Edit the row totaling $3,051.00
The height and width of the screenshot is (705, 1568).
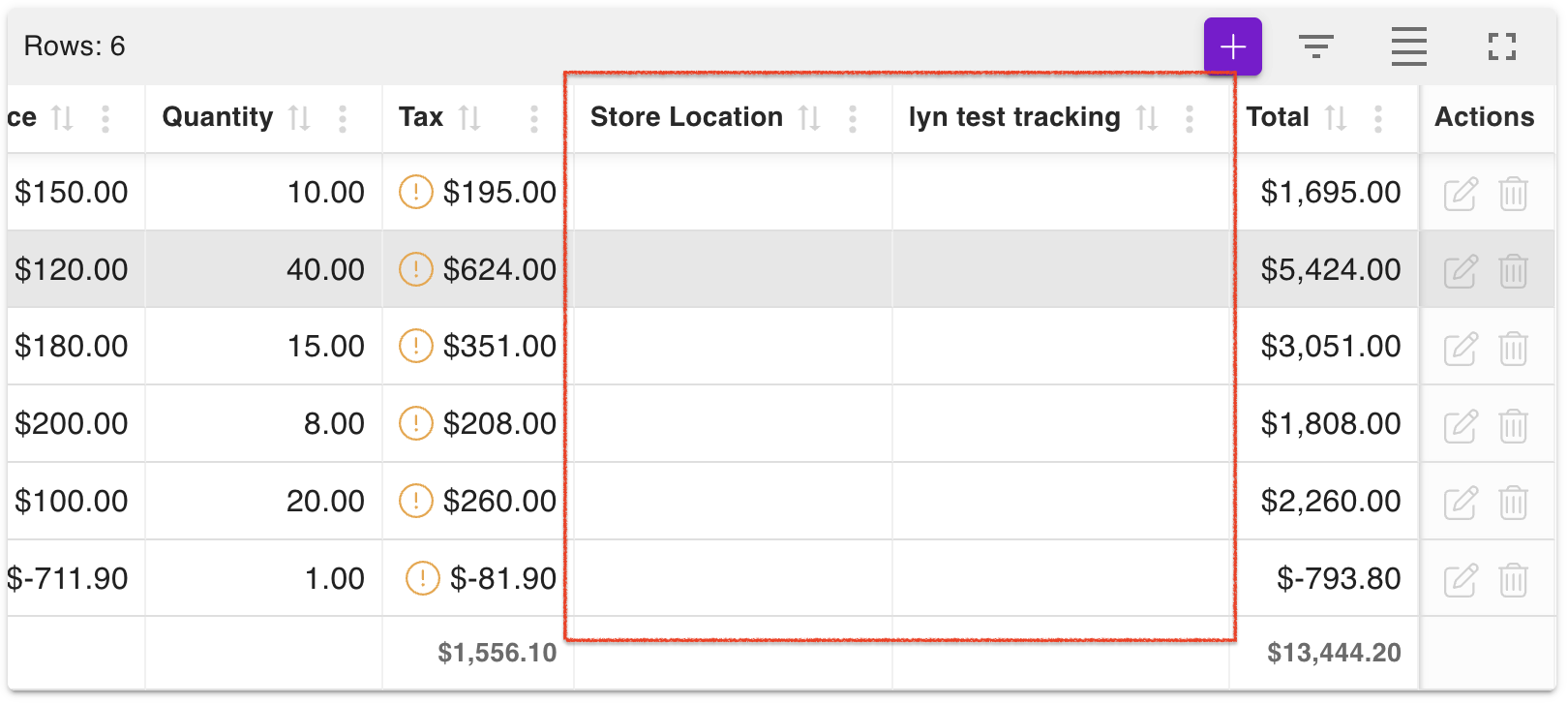tap(1461, 348)
